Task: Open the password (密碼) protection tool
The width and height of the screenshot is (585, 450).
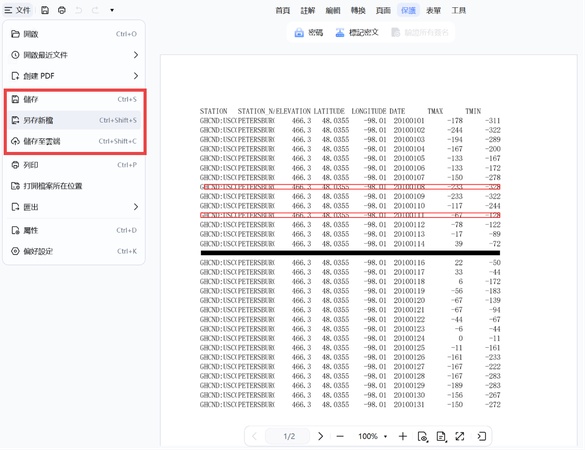Action: pos(309,32)
